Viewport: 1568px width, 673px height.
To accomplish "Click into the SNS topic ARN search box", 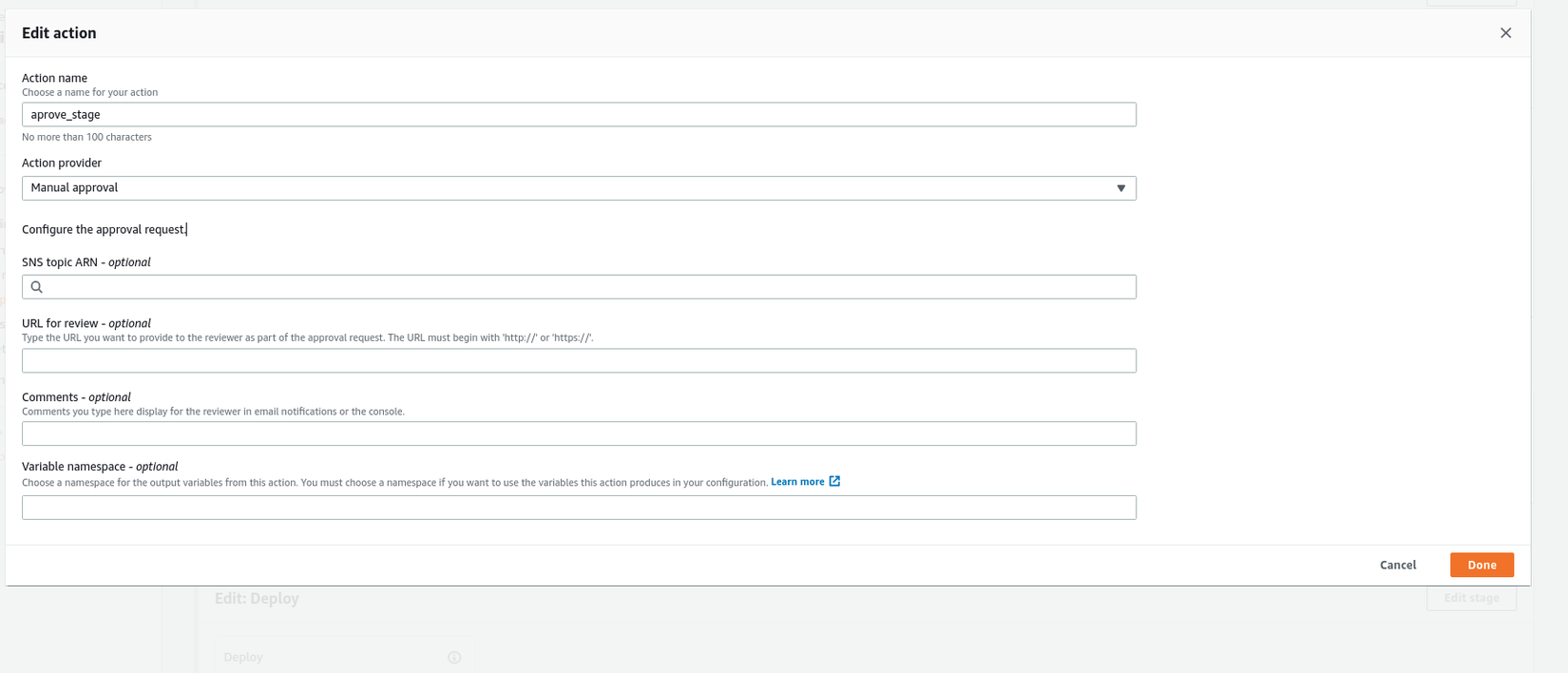I will click(587, 287).
